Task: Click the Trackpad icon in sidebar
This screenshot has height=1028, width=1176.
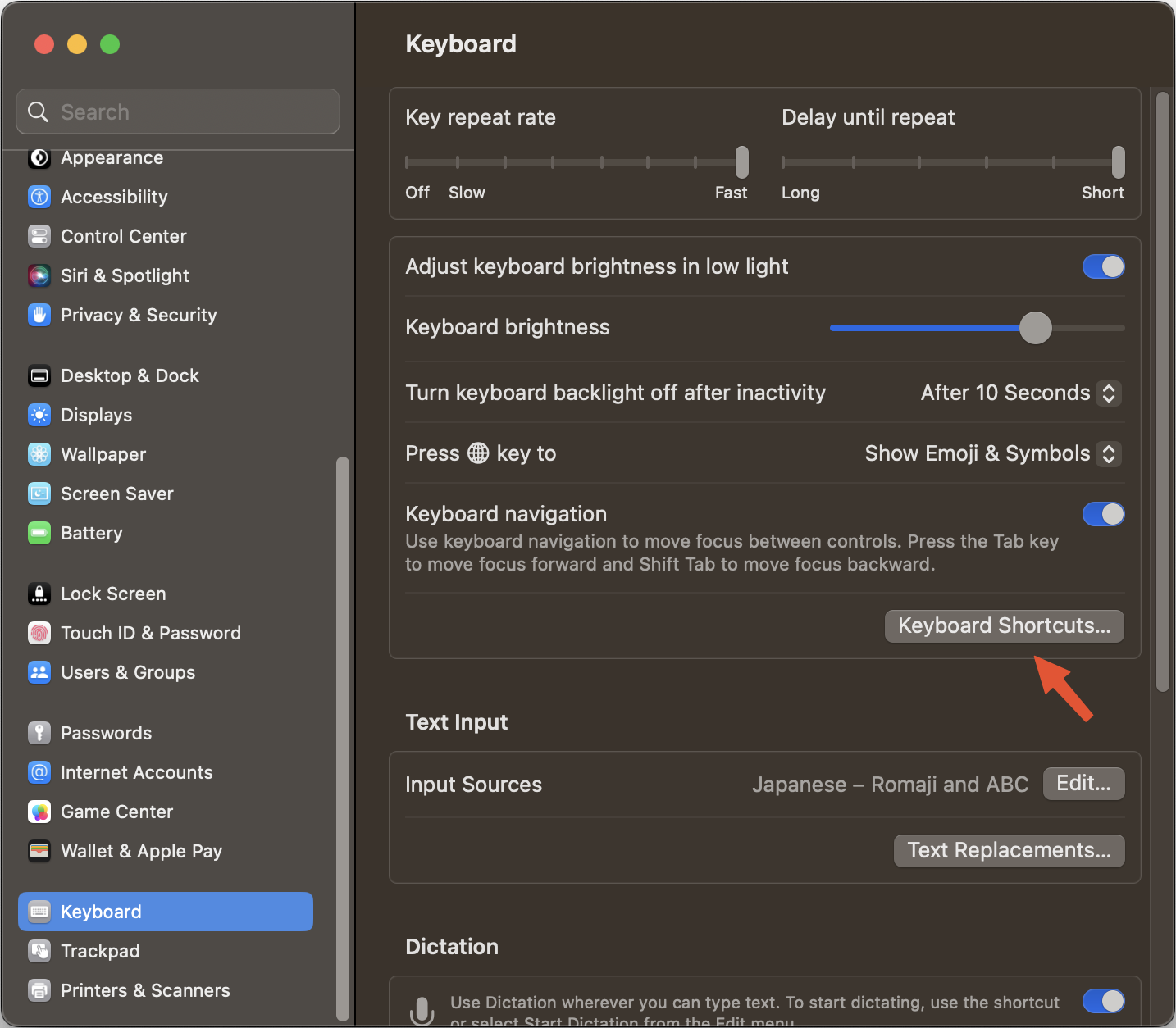Action: coord(39,951)
